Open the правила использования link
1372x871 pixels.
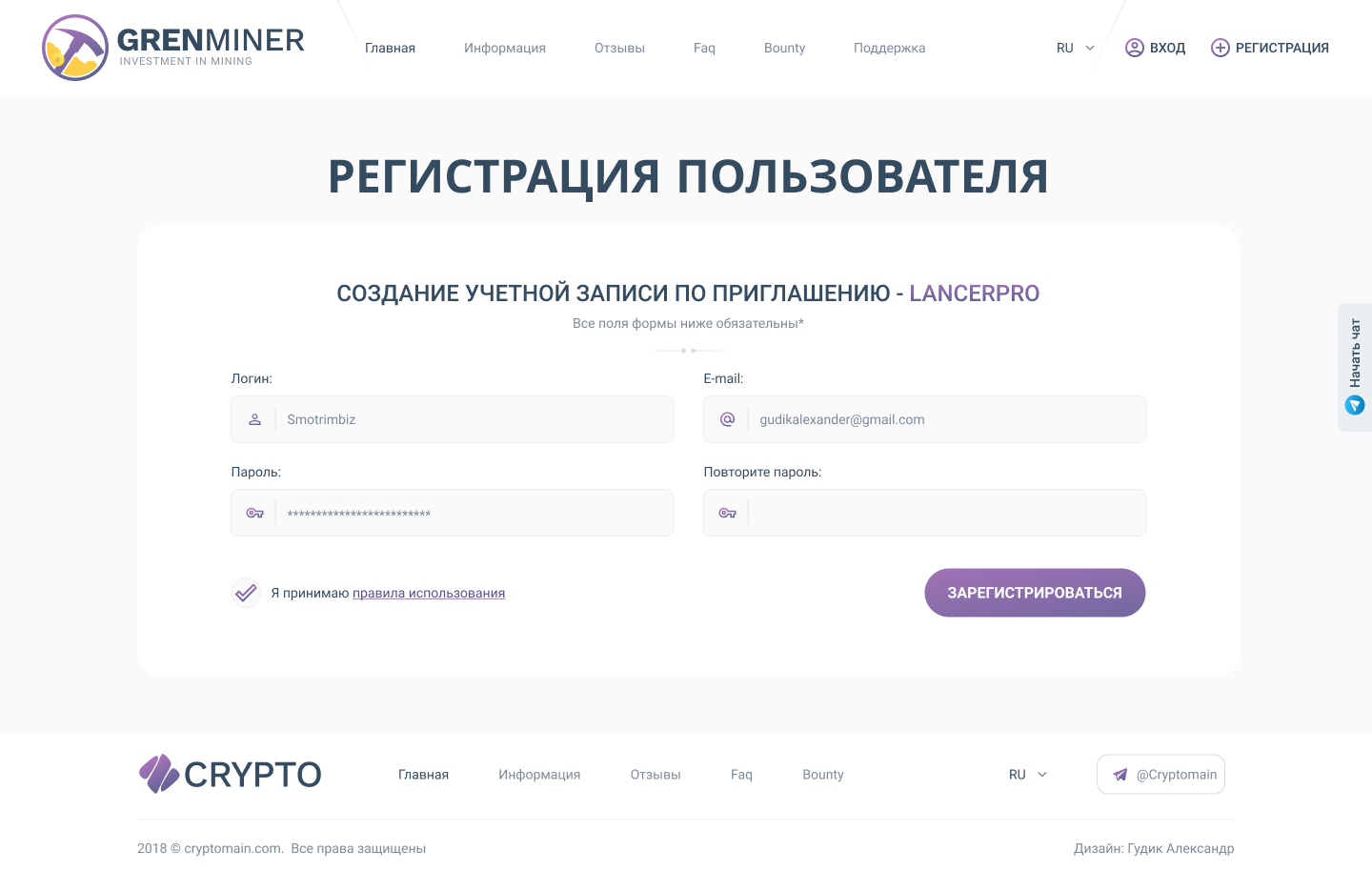pos(429,593)
